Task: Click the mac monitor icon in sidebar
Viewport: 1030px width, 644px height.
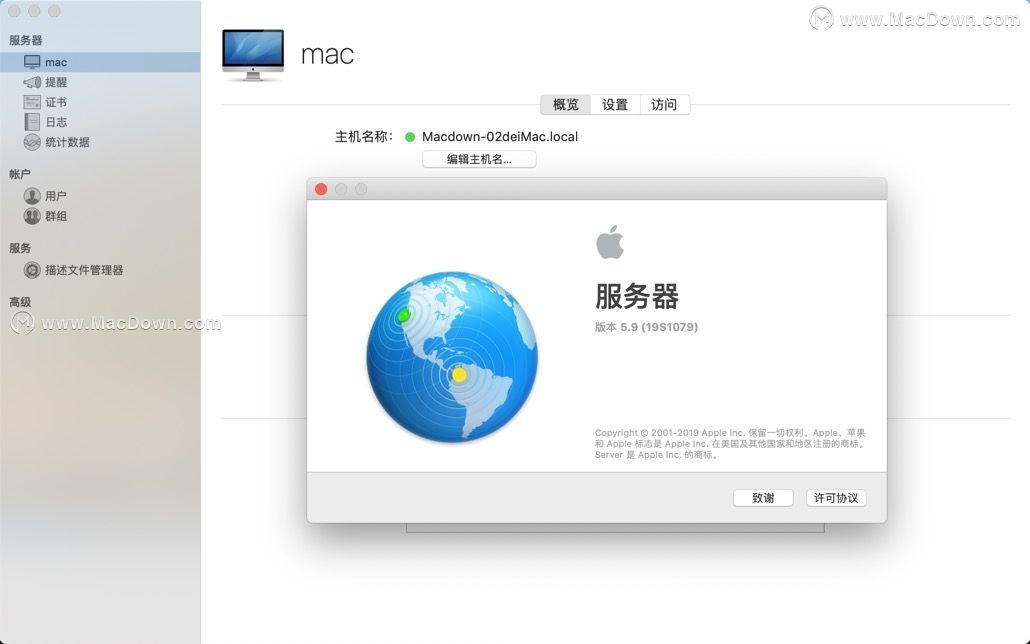Action: coord(32,62)
